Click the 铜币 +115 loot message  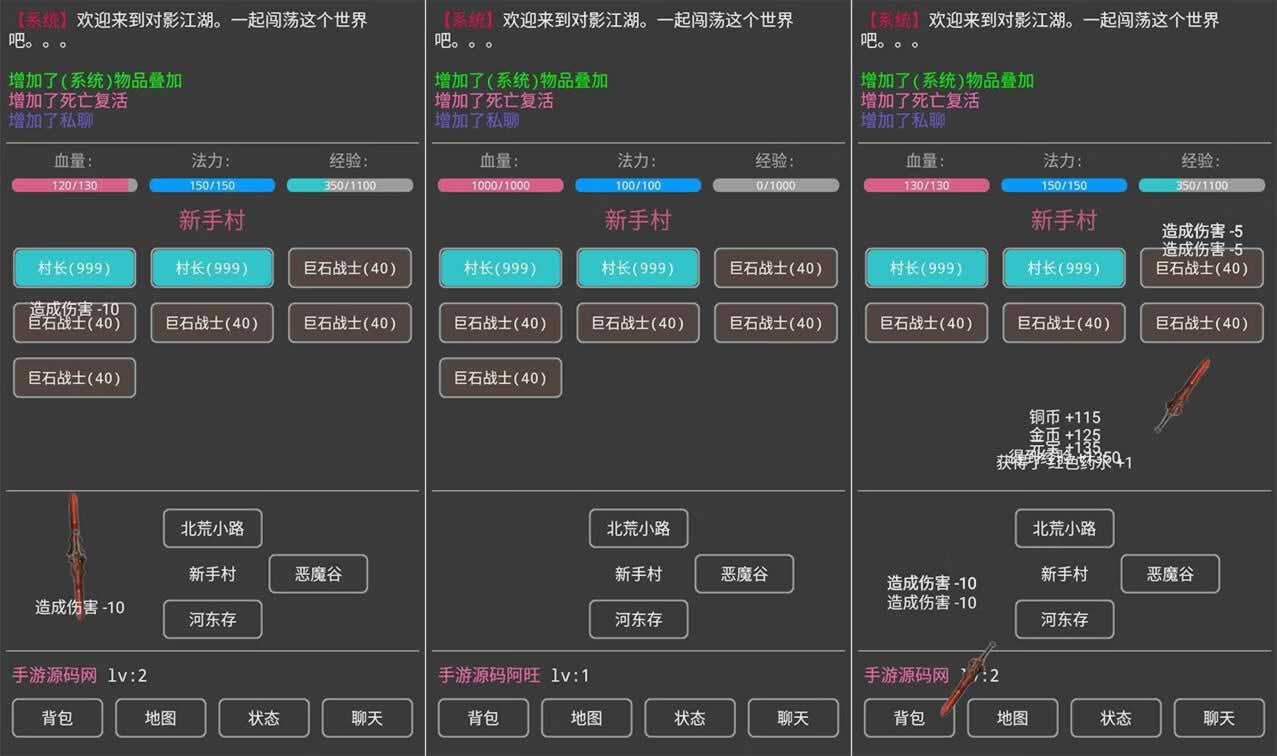coord(1064,417)
